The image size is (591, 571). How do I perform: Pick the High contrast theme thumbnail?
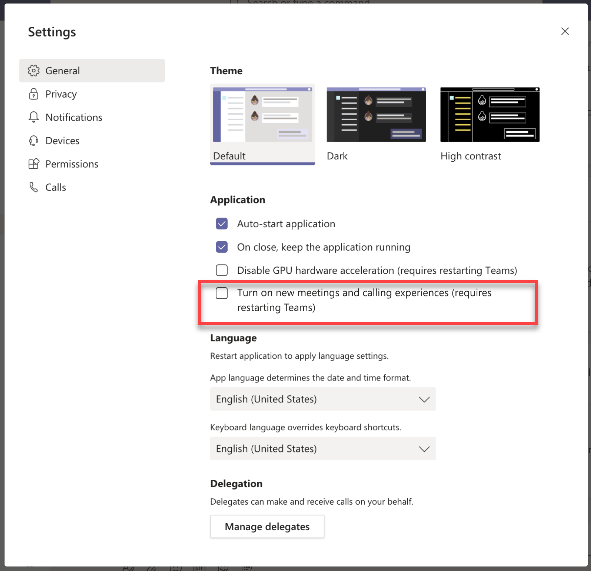click(490, 115)
